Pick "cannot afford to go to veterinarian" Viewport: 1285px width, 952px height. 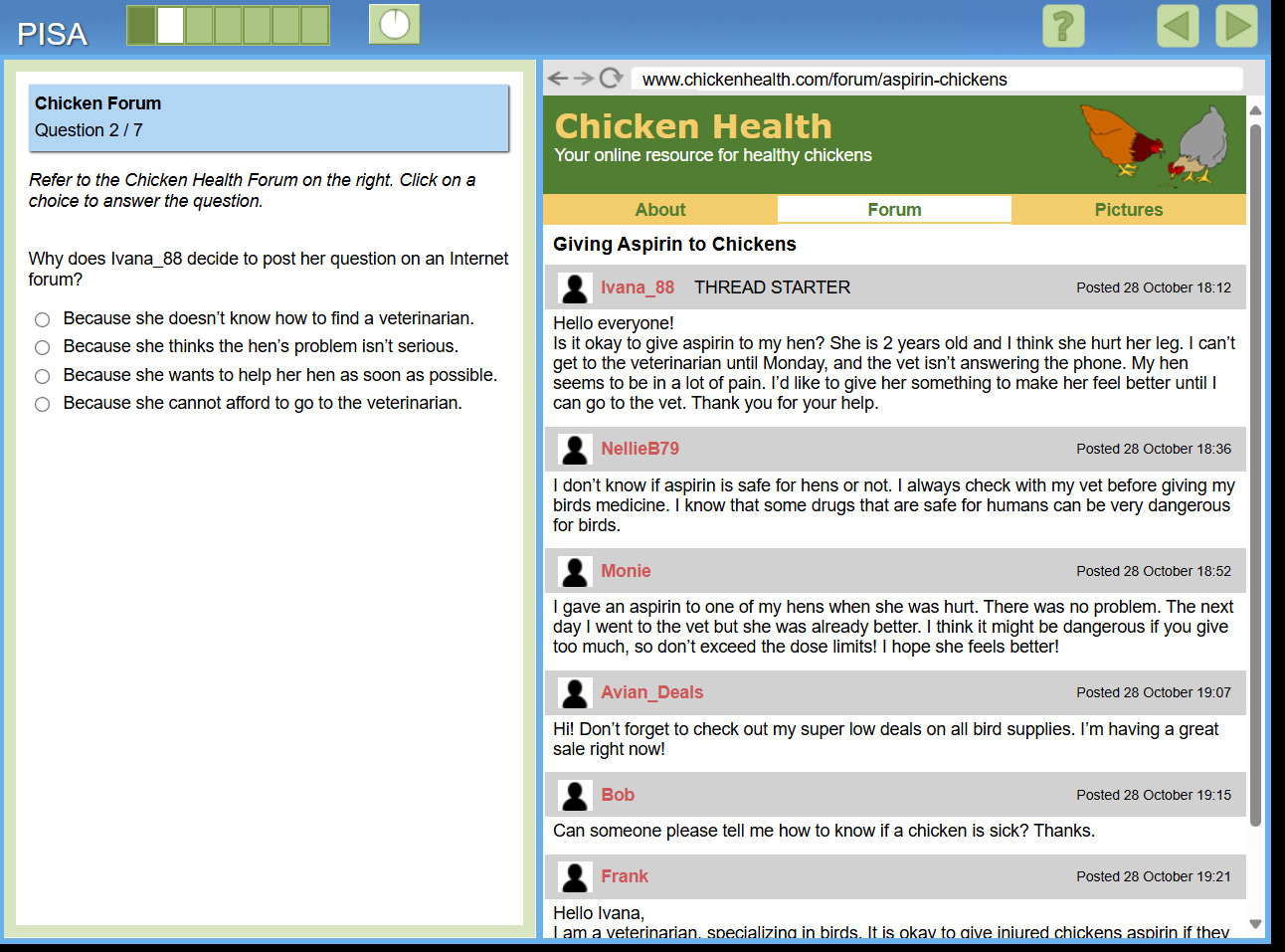[43, 404]
